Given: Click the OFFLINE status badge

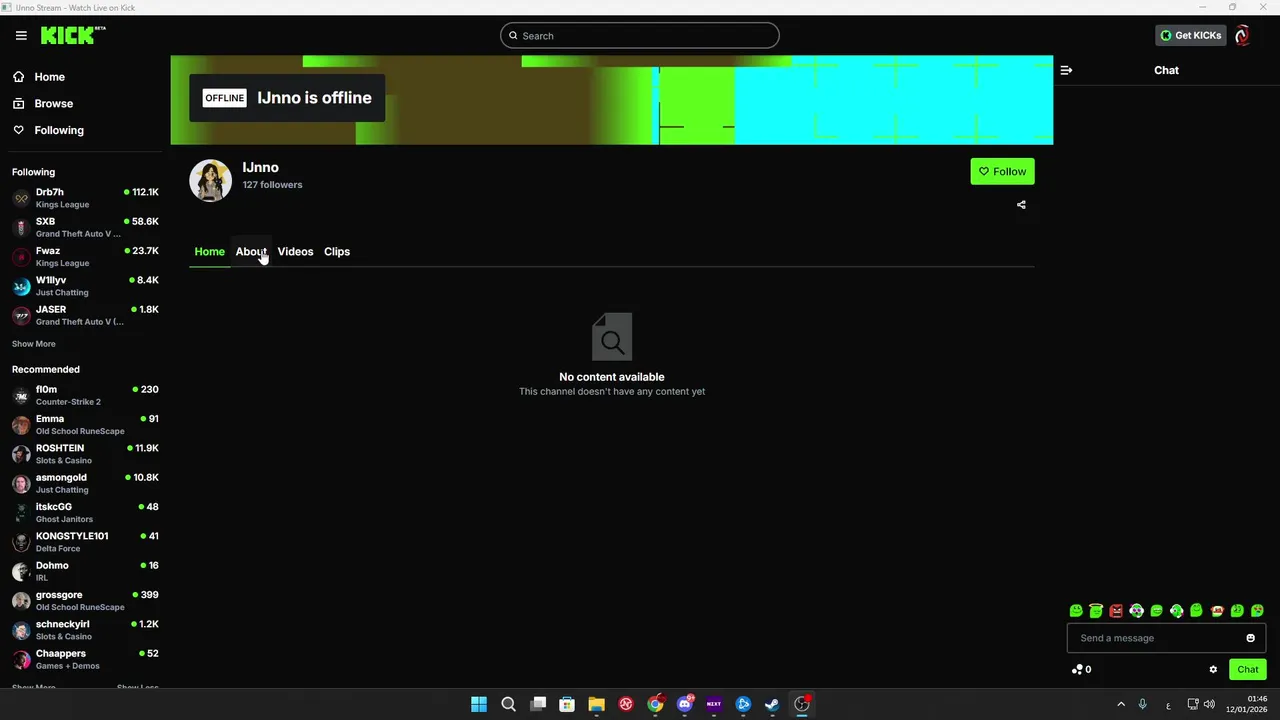Looking at the screenshot, I should [224, 98].
